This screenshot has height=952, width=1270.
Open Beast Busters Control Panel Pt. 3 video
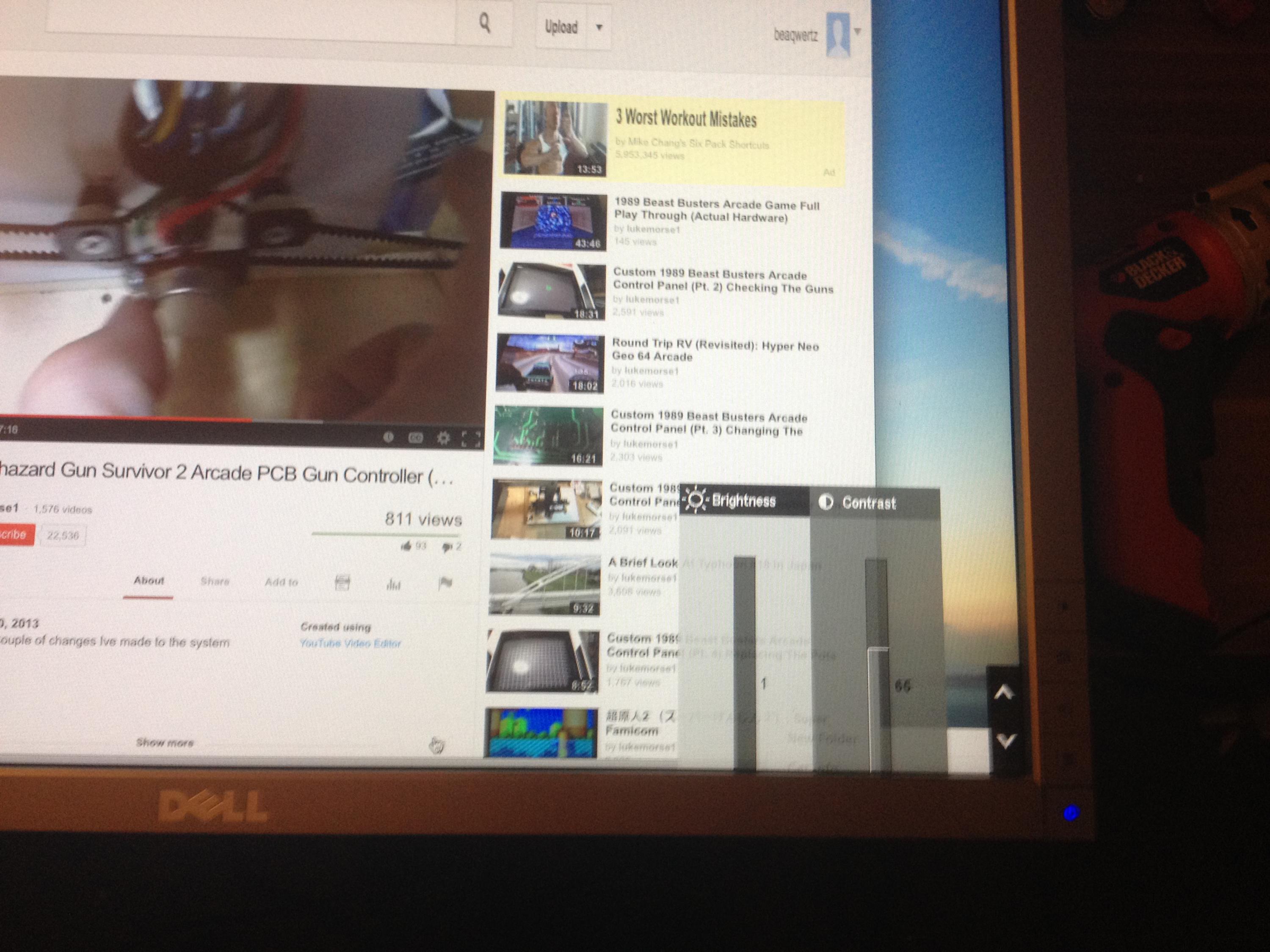click(709, 423)
